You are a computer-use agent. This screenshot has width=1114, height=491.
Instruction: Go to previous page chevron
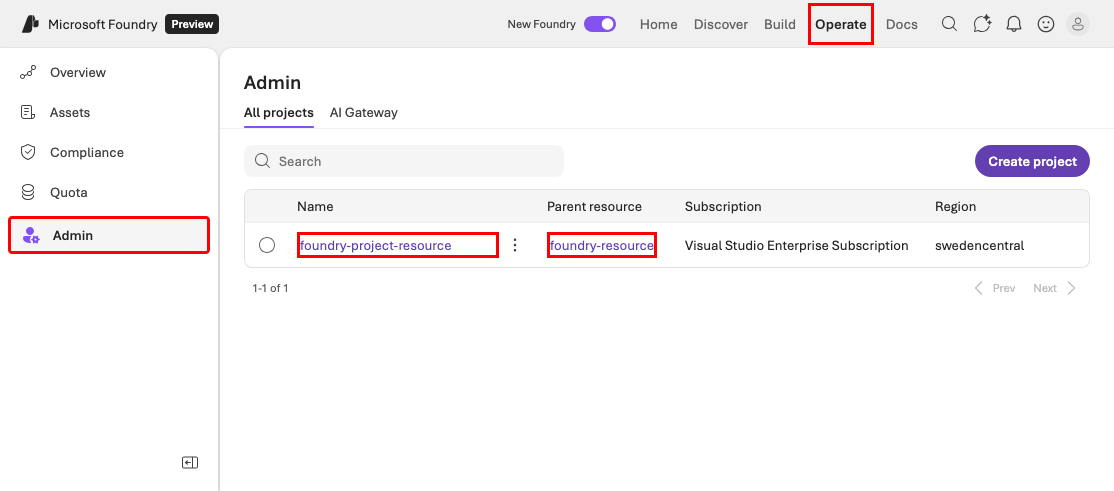(978, 288)
